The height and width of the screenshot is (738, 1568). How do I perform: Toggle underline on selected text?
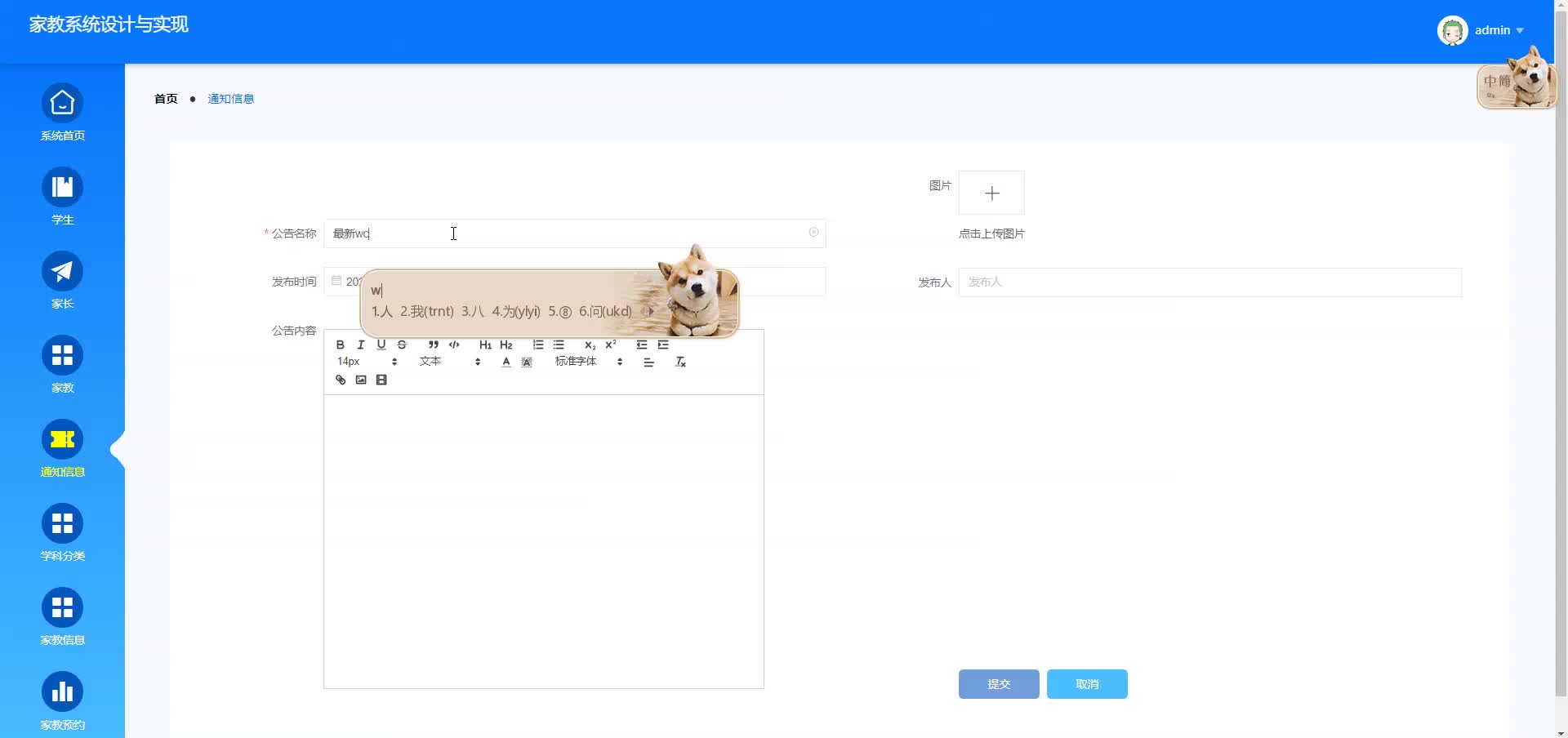coord(381,345)
